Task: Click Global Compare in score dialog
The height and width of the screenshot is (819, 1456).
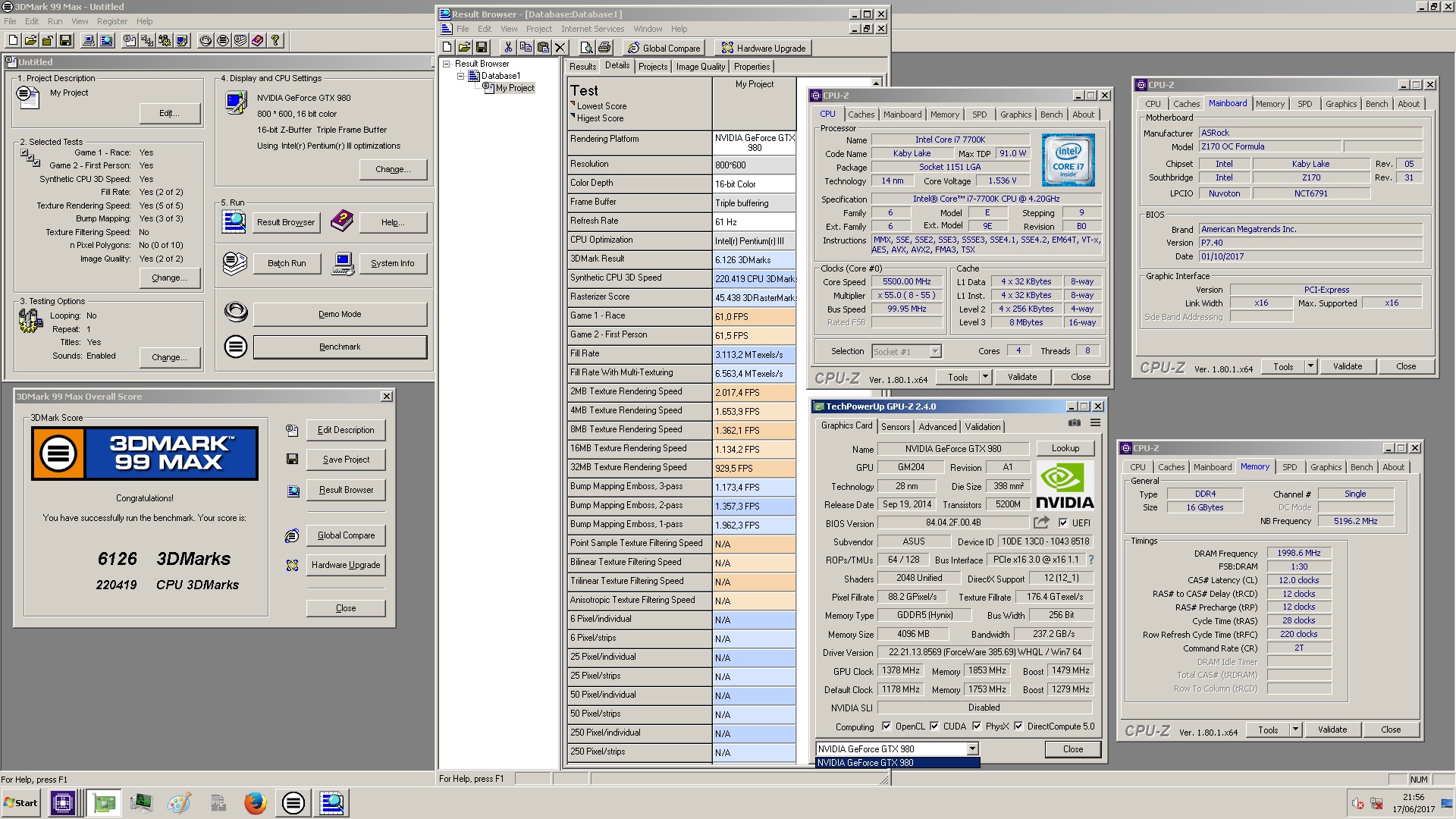Action: point(346,535)
